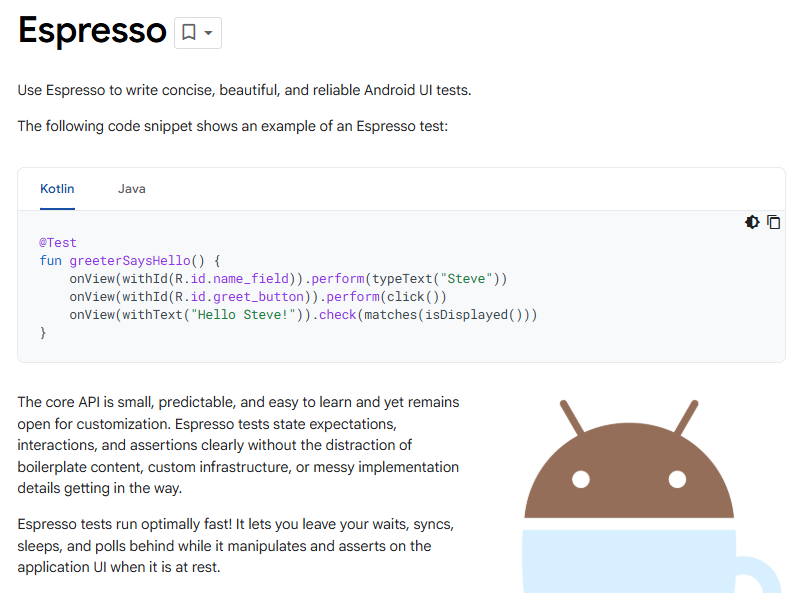Expand the bookmark dropdown arrow
The image size is (796, 593).
click(208, 34)
